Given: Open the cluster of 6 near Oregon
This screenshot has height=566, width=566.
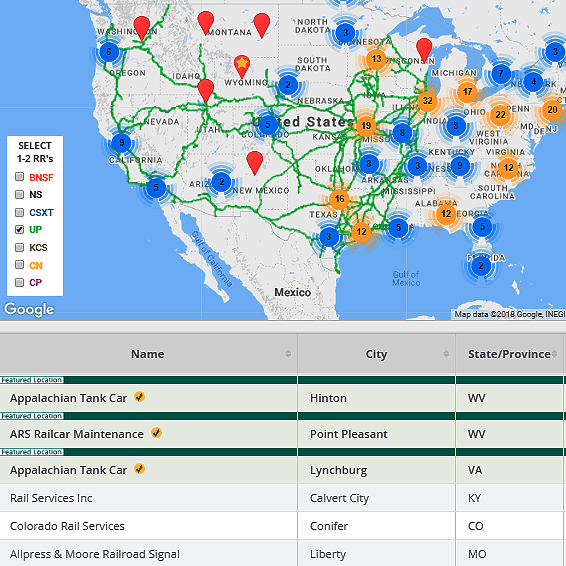Looking at the screenshot, I should [109, 52].
